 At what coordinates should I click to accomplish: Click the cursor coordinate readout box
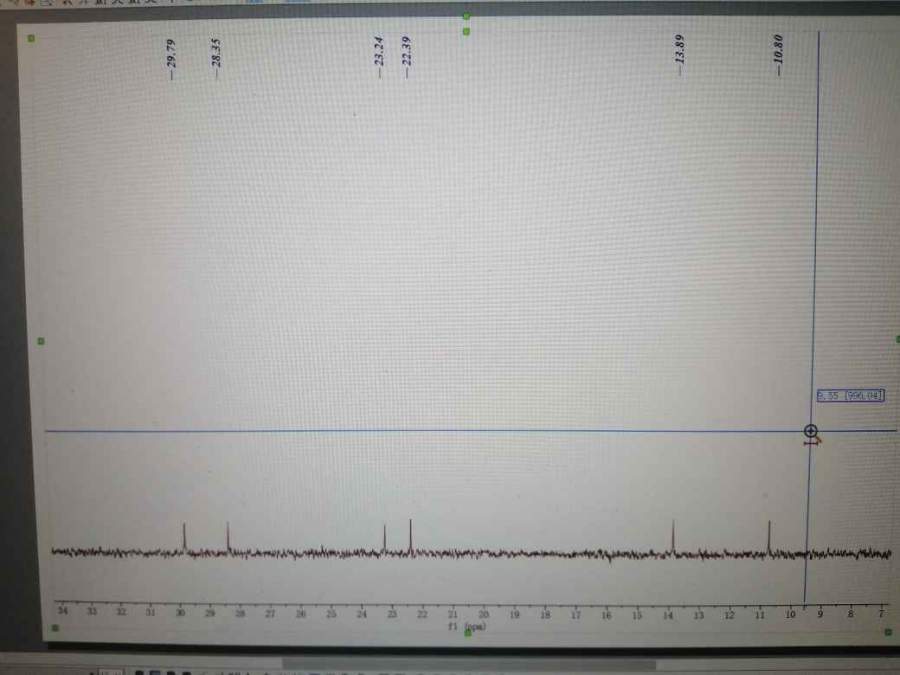(x=850, y=395)
